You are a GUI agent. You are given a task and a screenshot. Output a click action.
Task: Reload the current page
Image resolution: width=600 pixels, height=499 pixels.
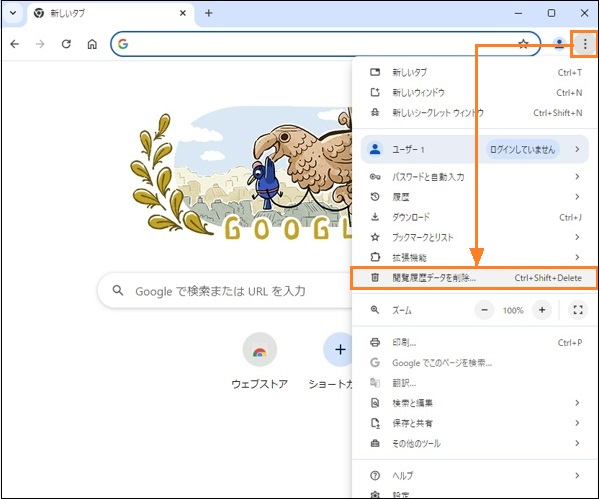tap(66, 44)
